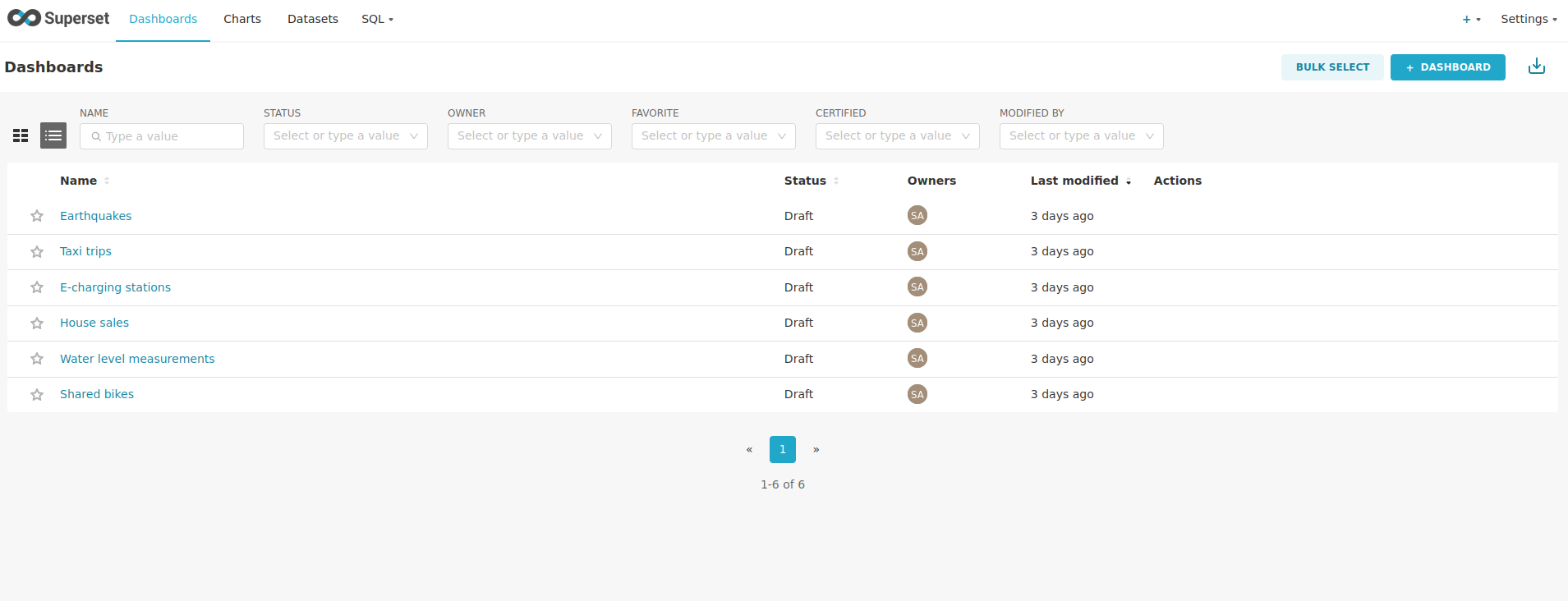The image size is (1568, 601).
Task: Open the House sales dashboard
Action: point(94,323)
